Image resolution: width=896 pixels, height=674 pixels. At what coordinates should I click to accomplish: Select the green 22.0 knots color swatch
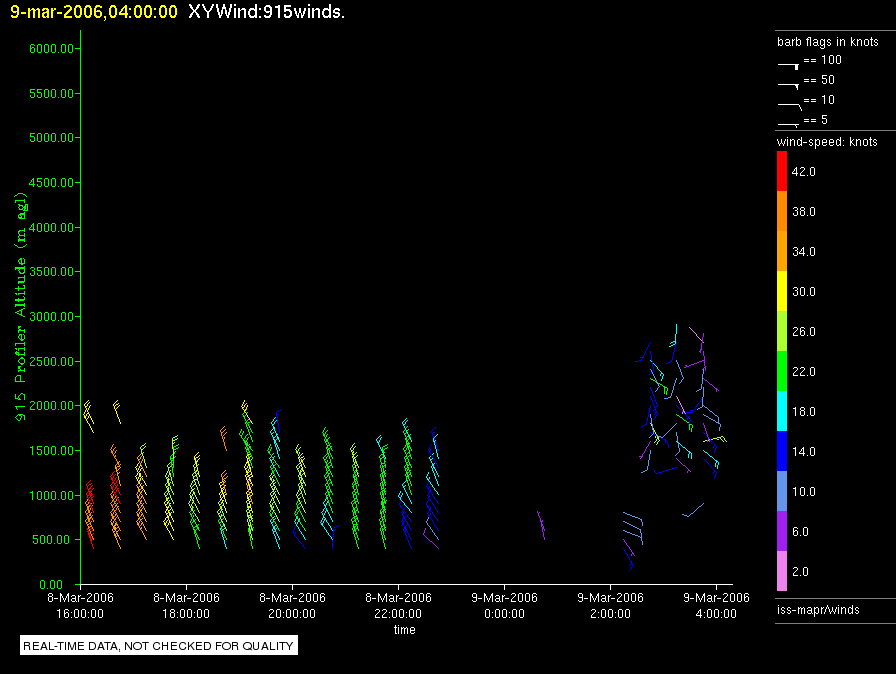(782, 371)
